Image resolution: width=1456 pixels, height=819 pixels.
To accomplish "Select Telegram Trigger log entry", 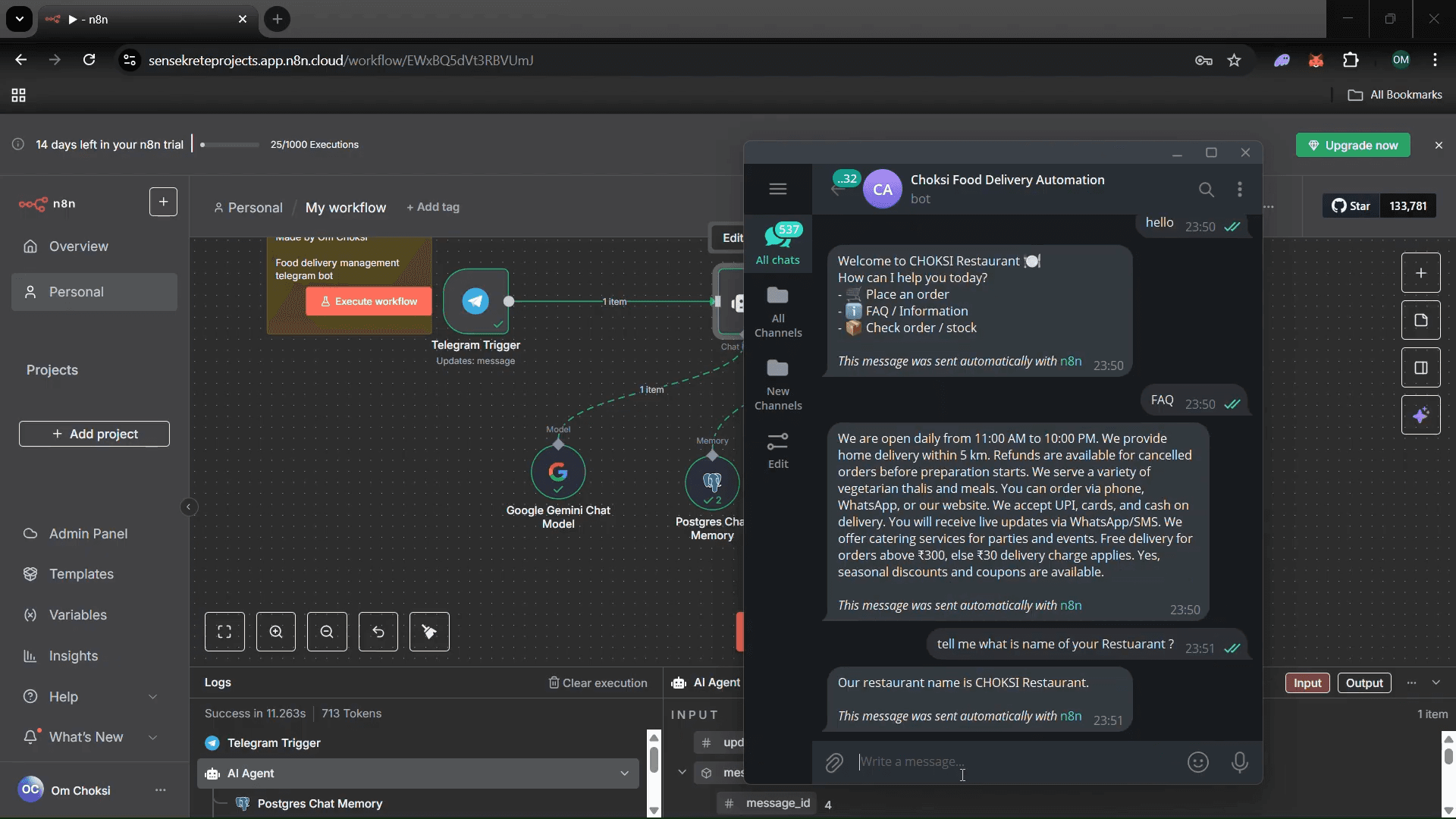I will (418, 743).
